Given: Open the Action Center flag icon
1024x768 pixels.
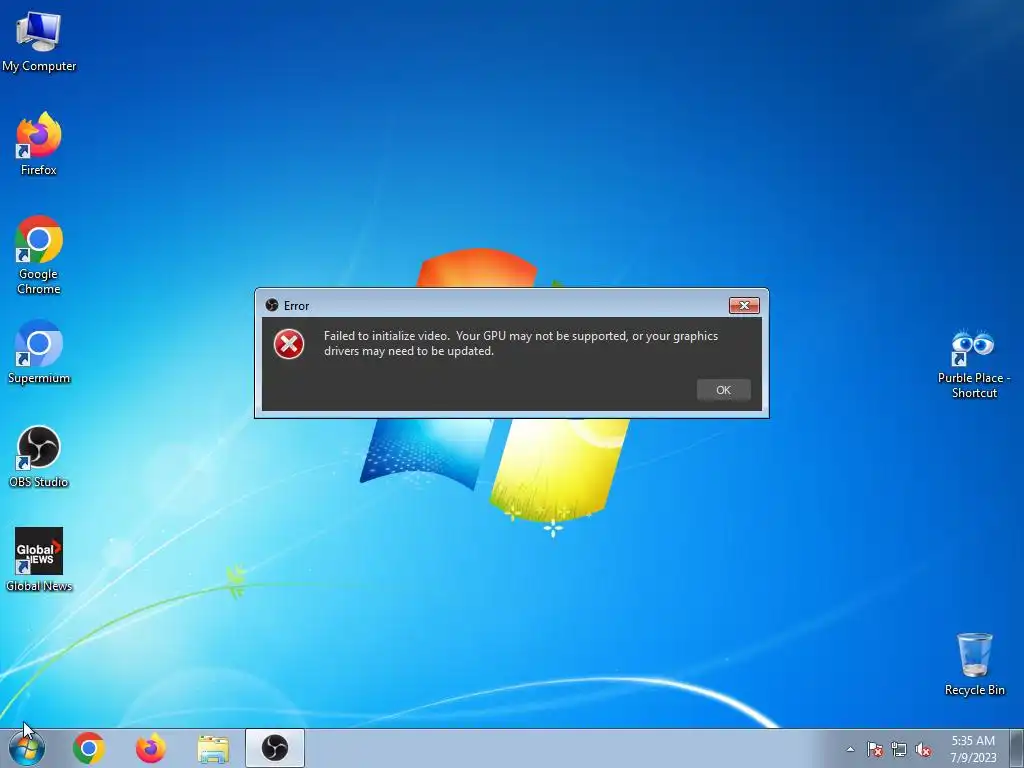Looking at the screenshot, I should coord(875,749).
